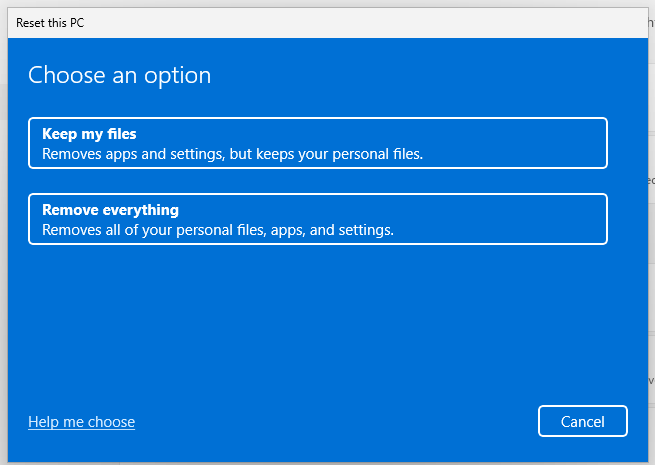The height and width of the screenshot is (465, 655).
Task: Choose the Keep my files option
Action: (x=317, y=143)
